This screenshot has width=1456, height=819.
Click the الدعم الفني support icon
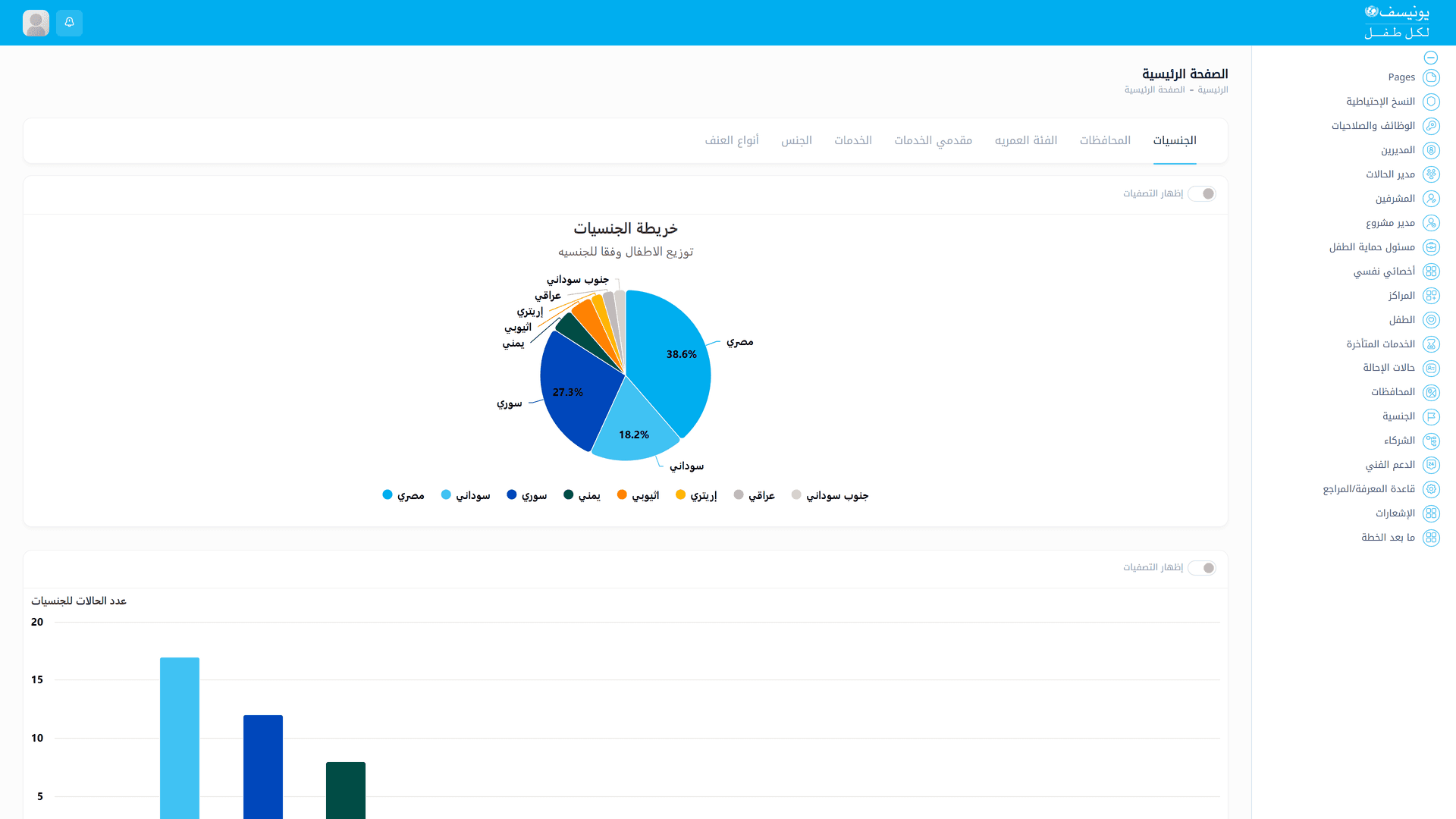1431,465
